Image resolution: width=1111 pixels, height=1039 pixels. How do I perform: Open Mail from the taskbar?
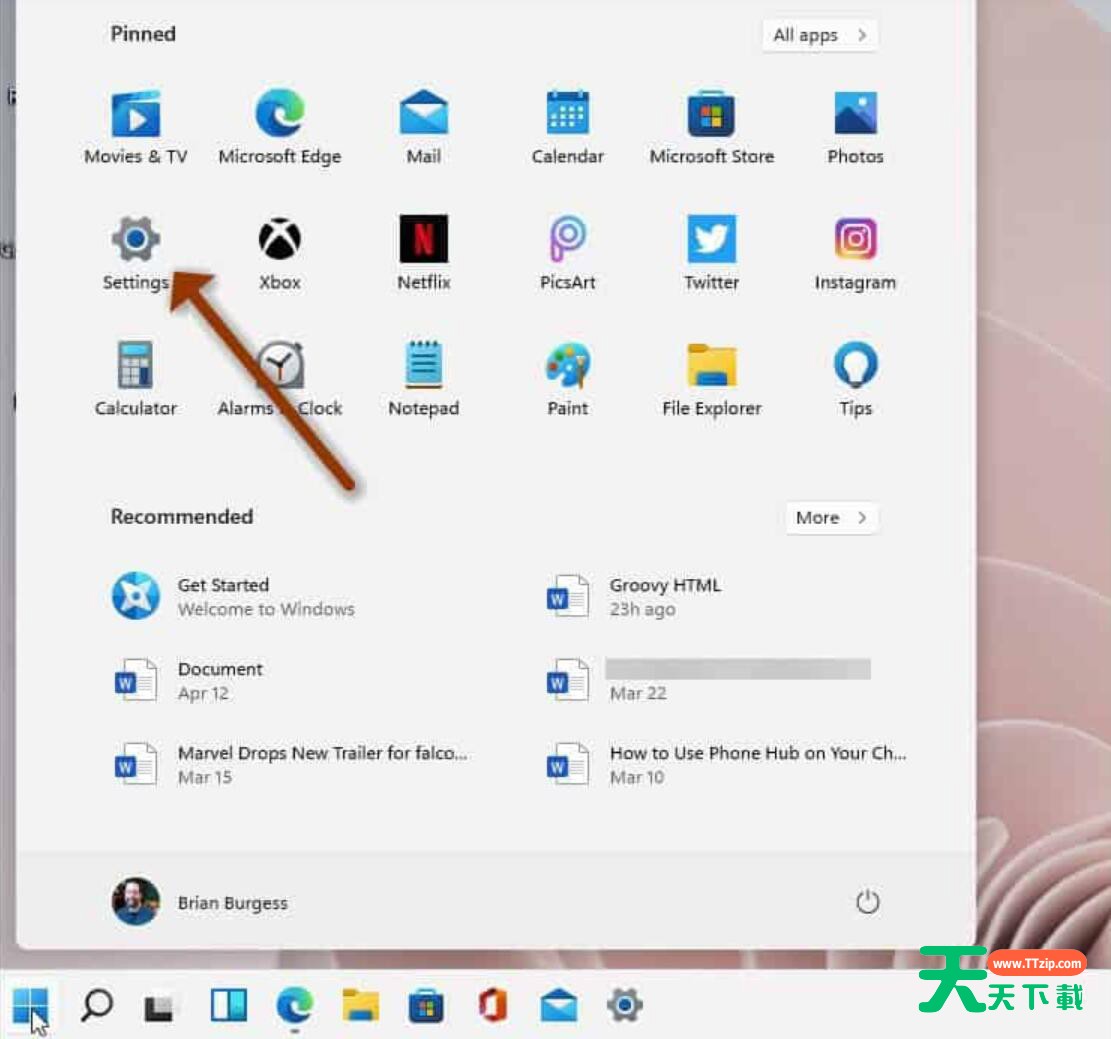click(558, 1005)
